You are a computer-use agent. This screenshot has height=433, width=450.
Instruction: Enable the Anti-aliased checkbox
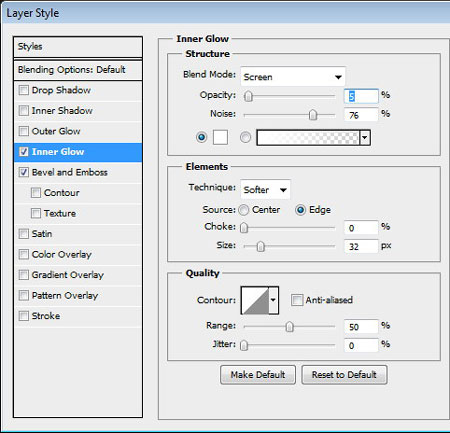(x=297, y=300)
